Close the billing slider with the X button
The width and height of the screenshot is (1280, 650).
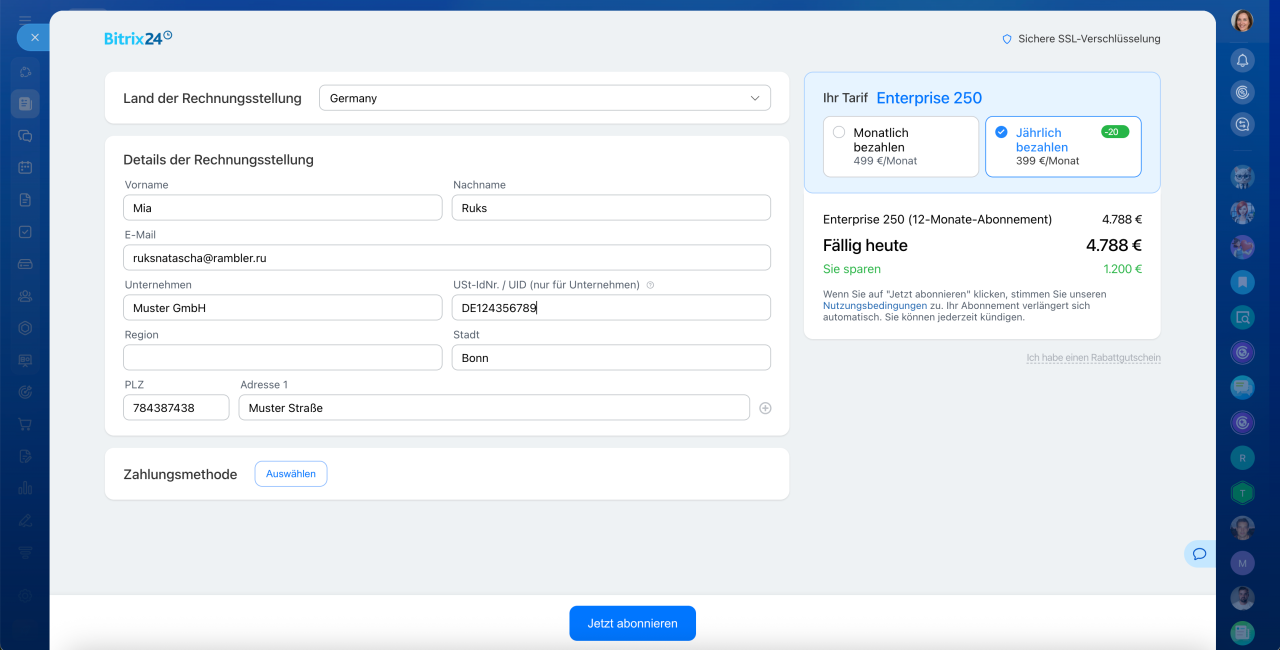[x=34, y=37]
